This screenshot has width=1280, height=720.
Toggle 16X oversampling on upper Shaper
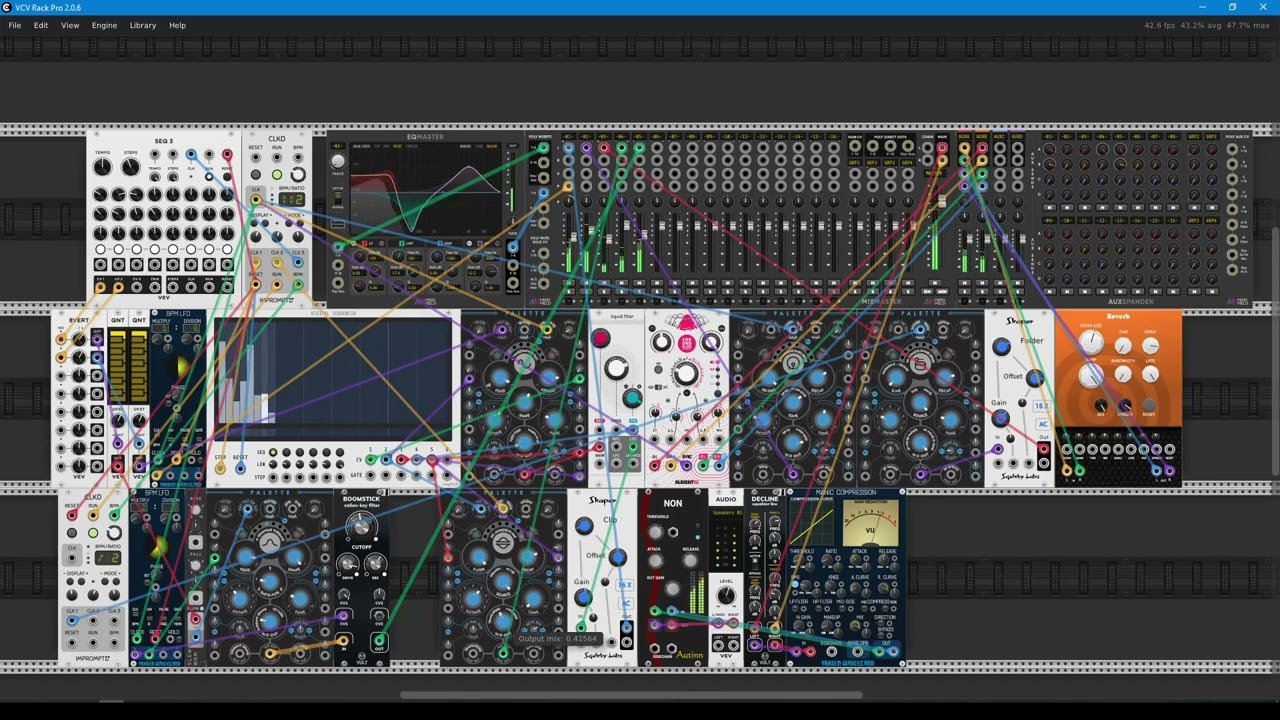1041,406
